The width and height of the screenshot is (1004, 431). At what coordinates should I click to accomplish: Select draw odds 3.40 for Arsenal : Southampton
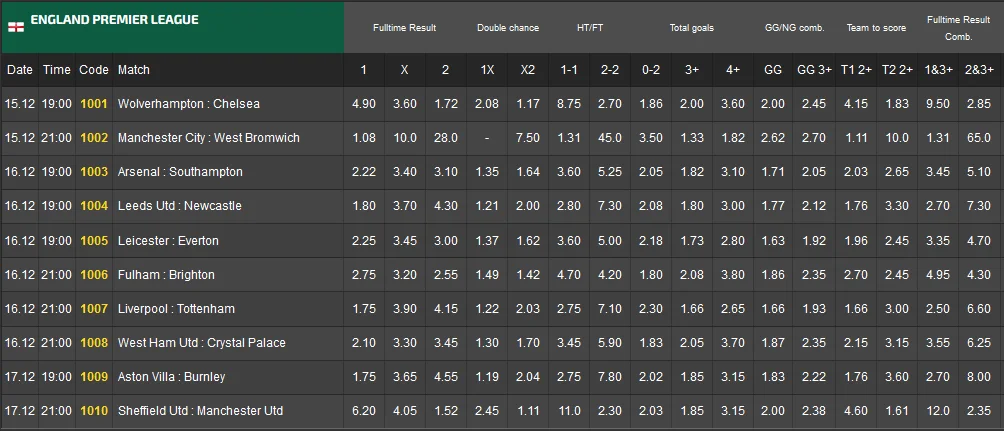(404, 172)
